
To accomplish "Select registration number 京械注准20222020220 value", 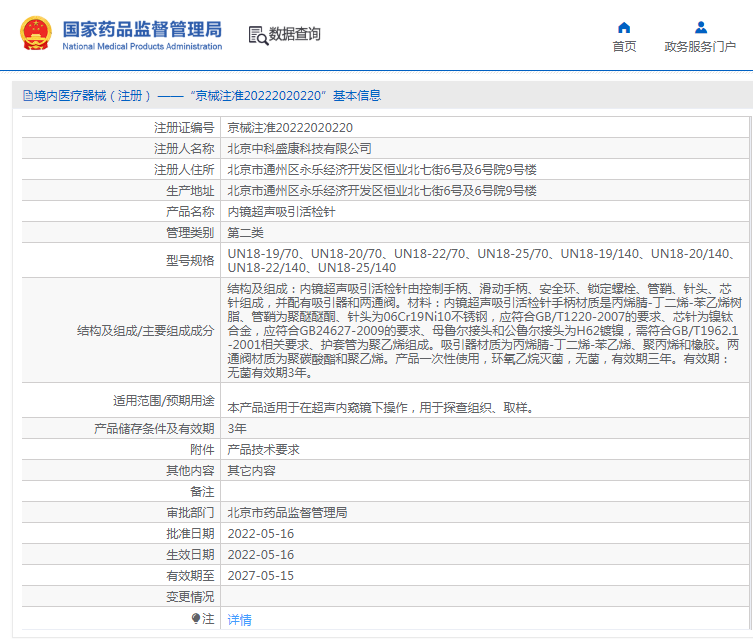I will pyautogui.click(x=290, y=128).
